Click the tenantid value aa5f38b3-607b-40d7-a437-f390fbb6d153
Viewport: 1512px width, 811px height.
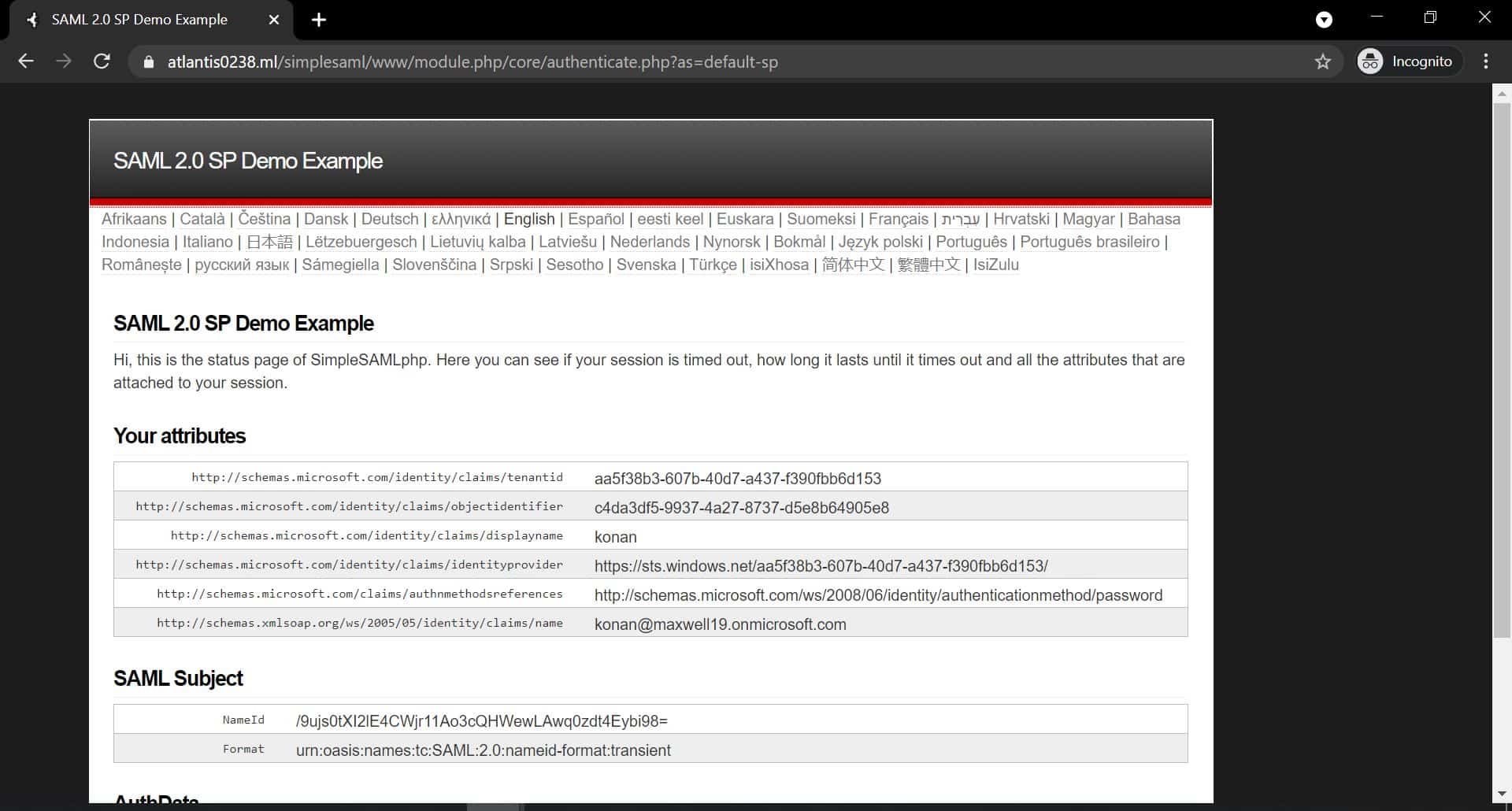tap(738, 479)
